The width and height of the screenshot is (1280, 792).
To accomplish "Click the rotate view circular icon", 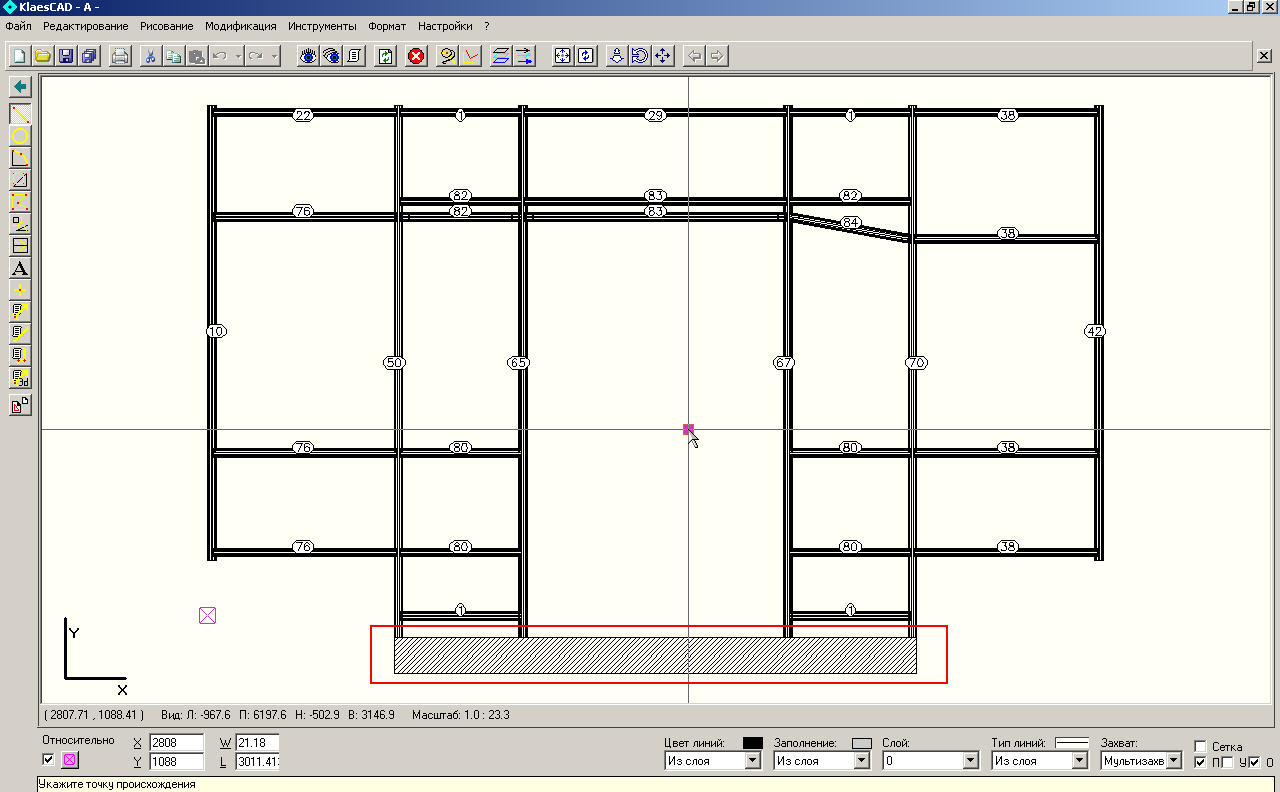I will point(640,56).
